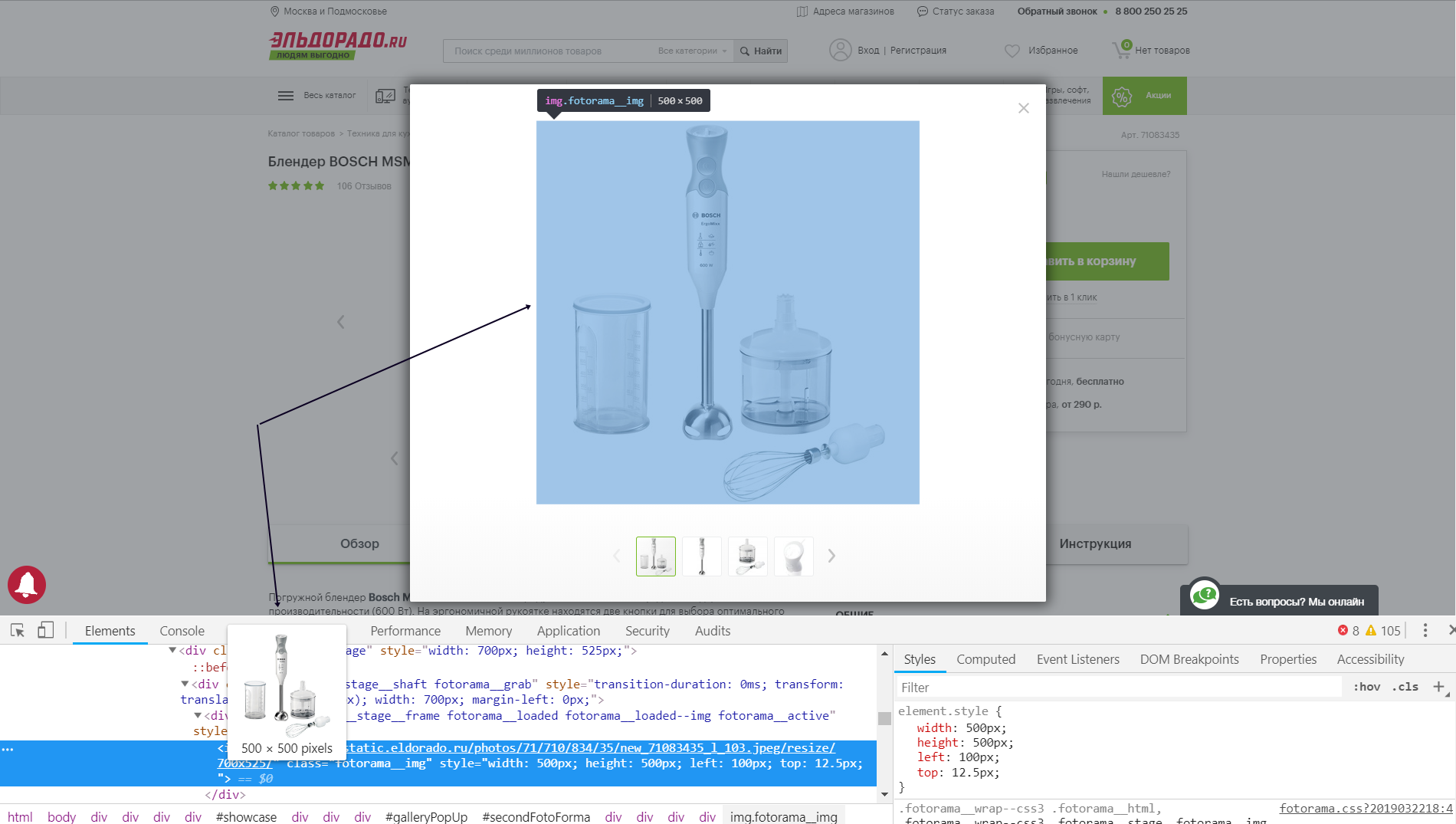Open the Memory tab
This screenshot has width=1456, height=824.
pos(488,631)
